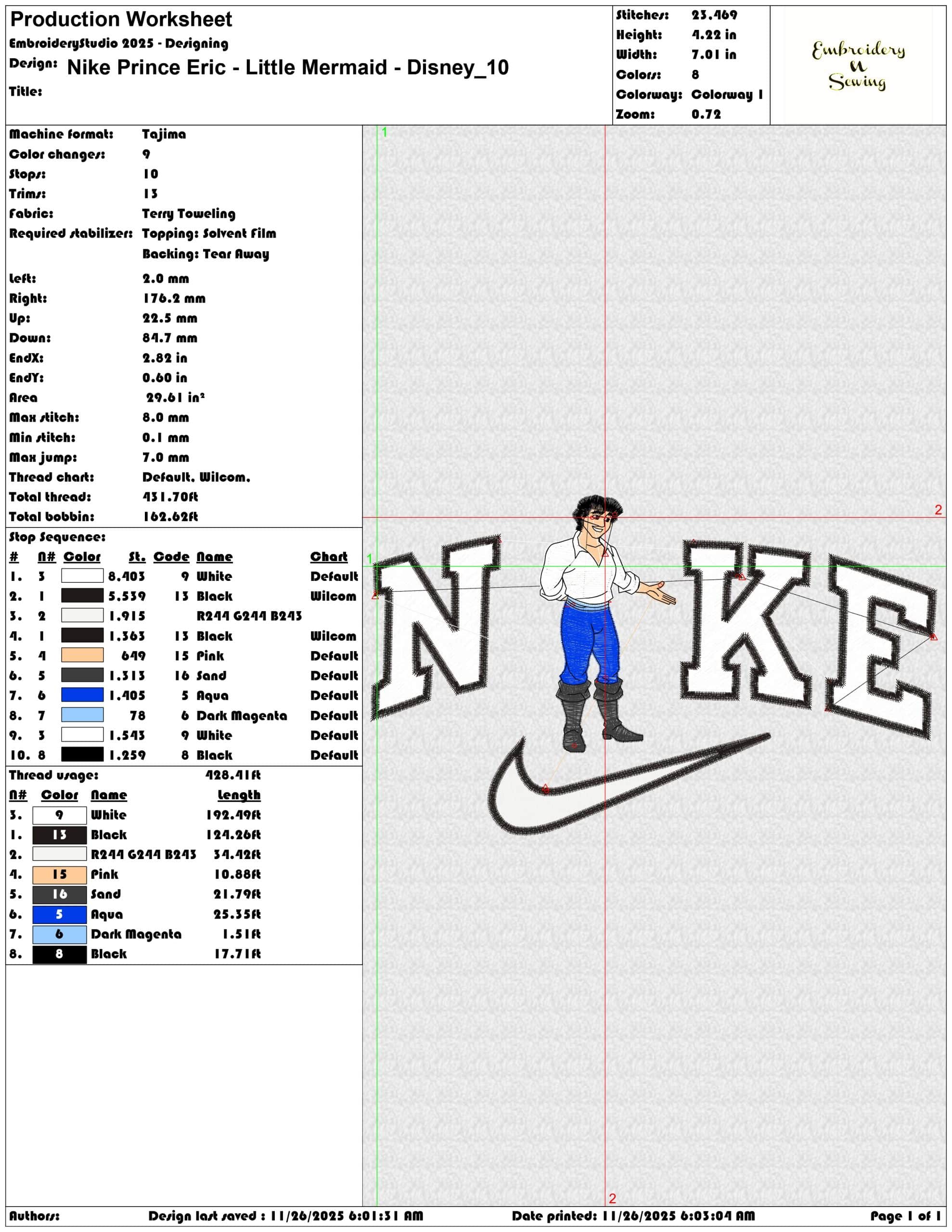The image size is (952, 1232).
Task: Click the 'Production Worksheet' heading
Action: coord(121,20)
